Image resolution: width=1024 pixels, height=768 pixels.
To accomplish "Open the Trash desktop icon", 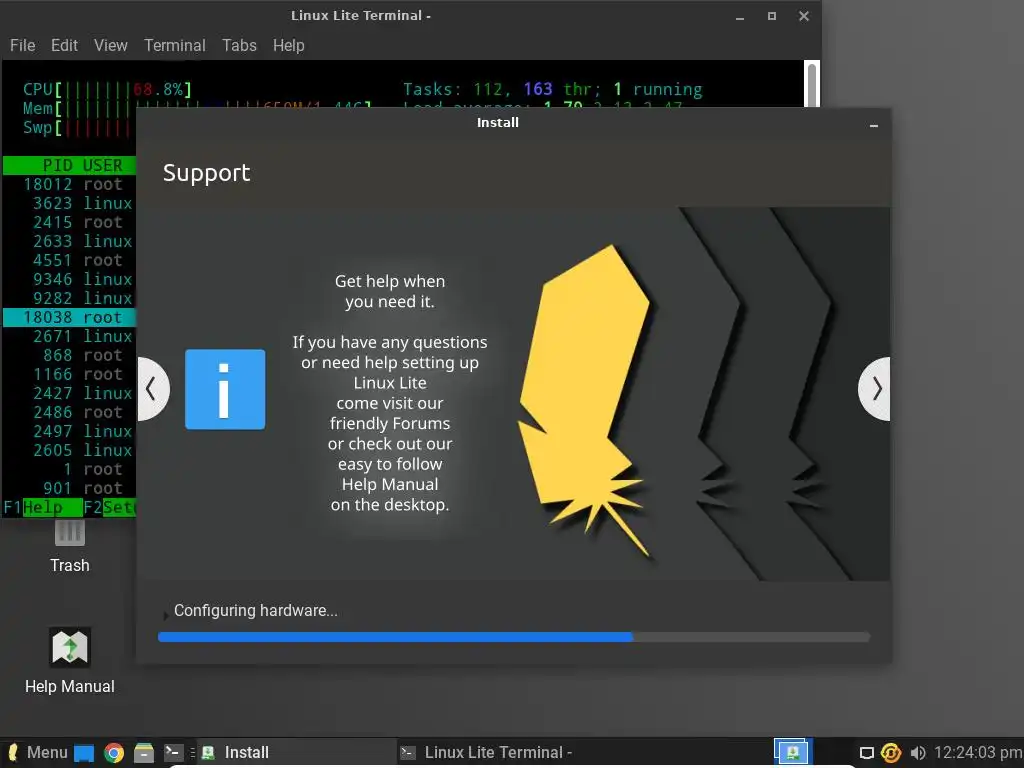I will point(70,547).
